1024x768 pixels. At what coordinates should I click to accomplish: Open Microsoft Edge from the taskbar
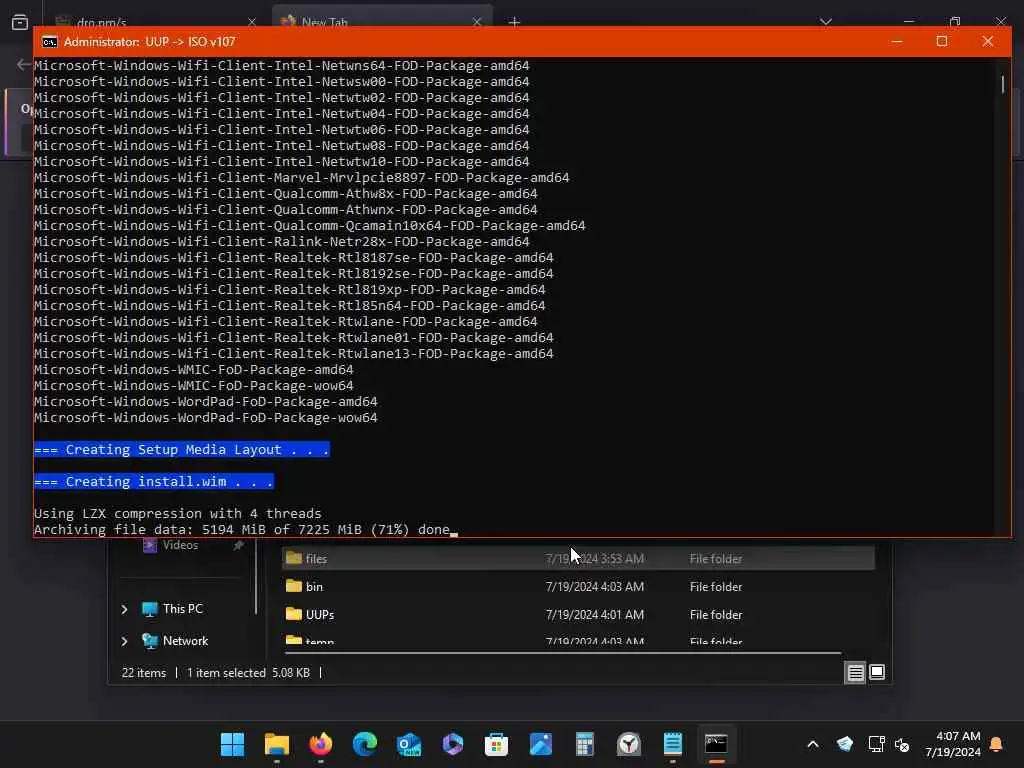click(364, 744)
